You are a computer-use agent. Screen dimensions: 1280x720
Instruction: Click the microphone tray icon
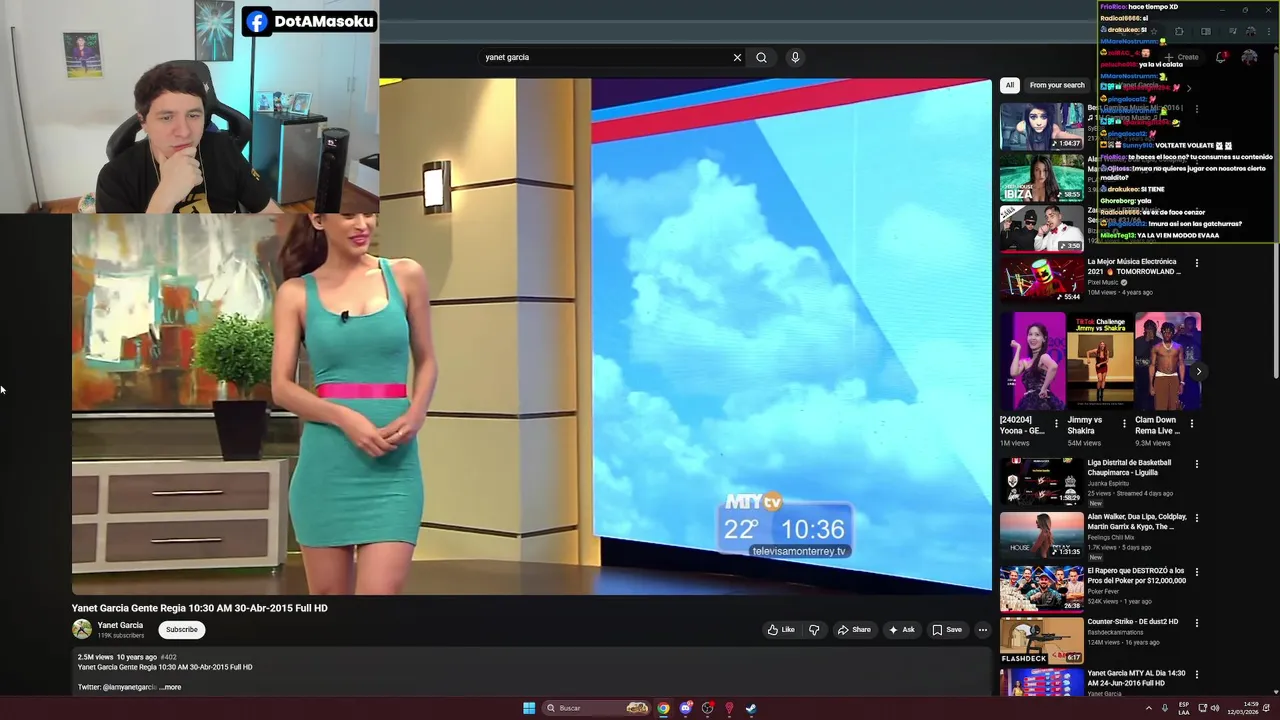point(1164,708)
